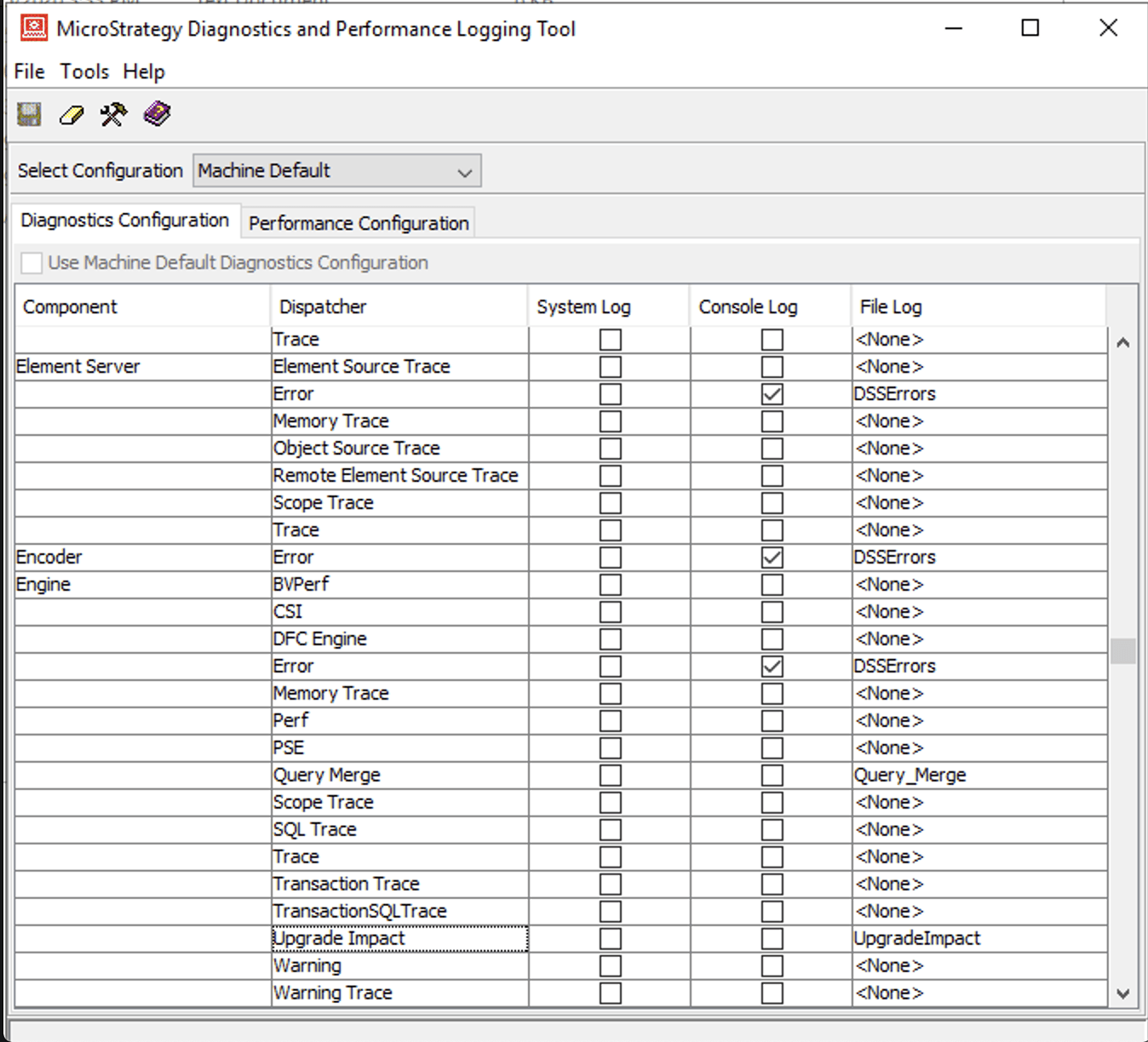This screenshot has height=1042, width=1148.
Task: Click the Dispatcher column header
Action: (398, 307)
